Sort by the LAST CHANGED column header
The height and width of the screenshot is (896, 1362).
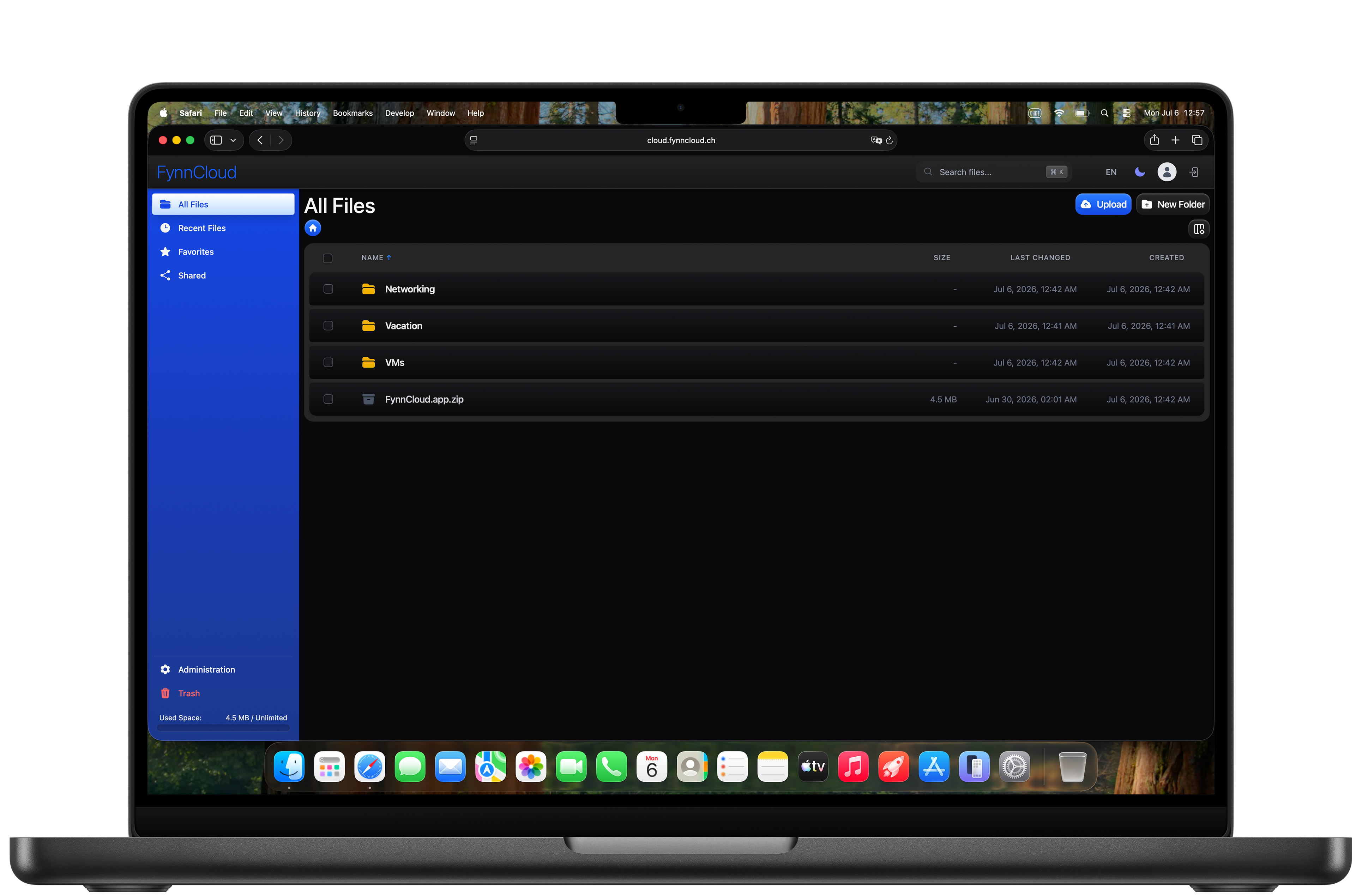coord(1040,258)
